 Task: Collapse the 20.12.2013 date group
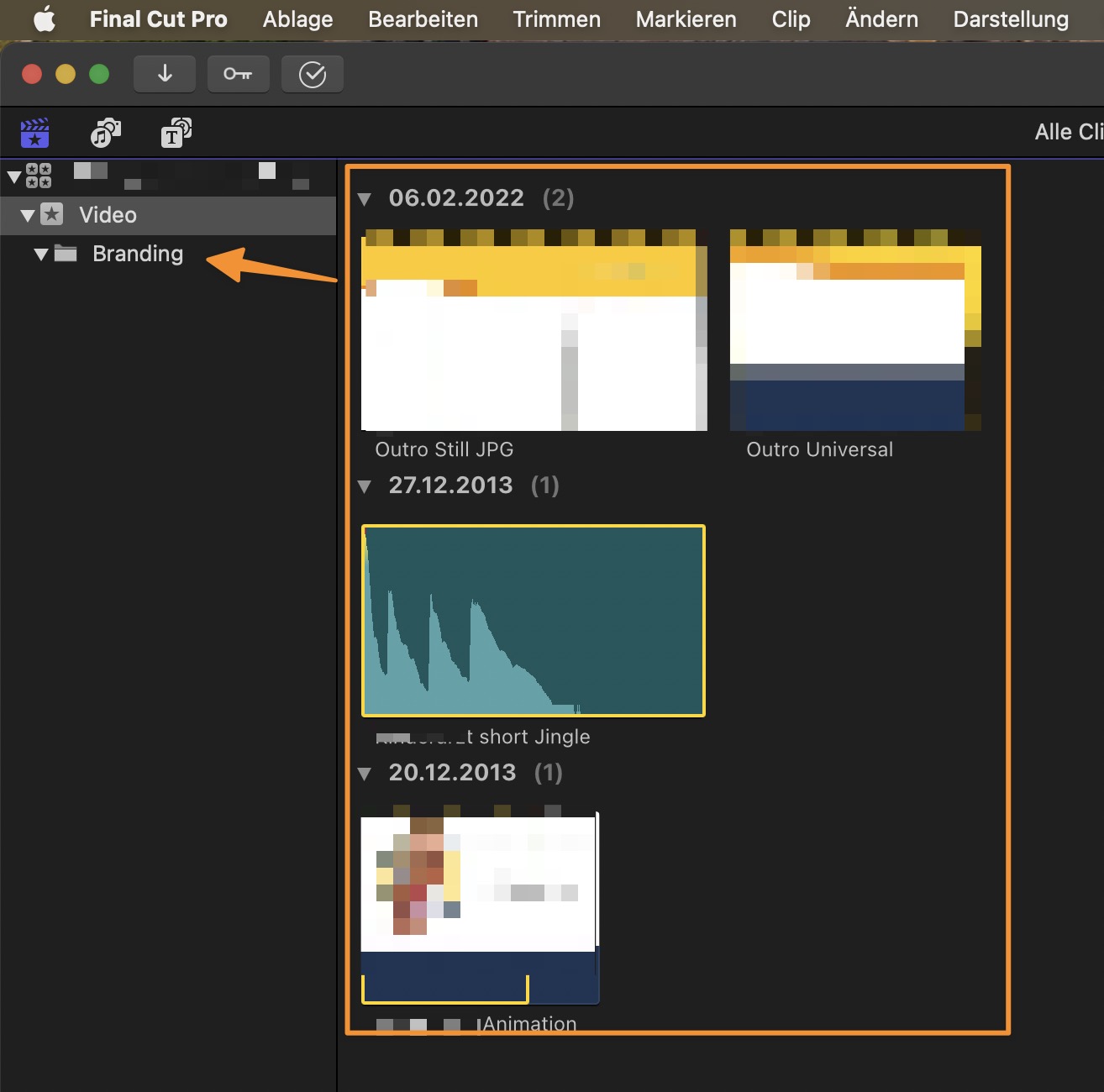pos(365,774)
